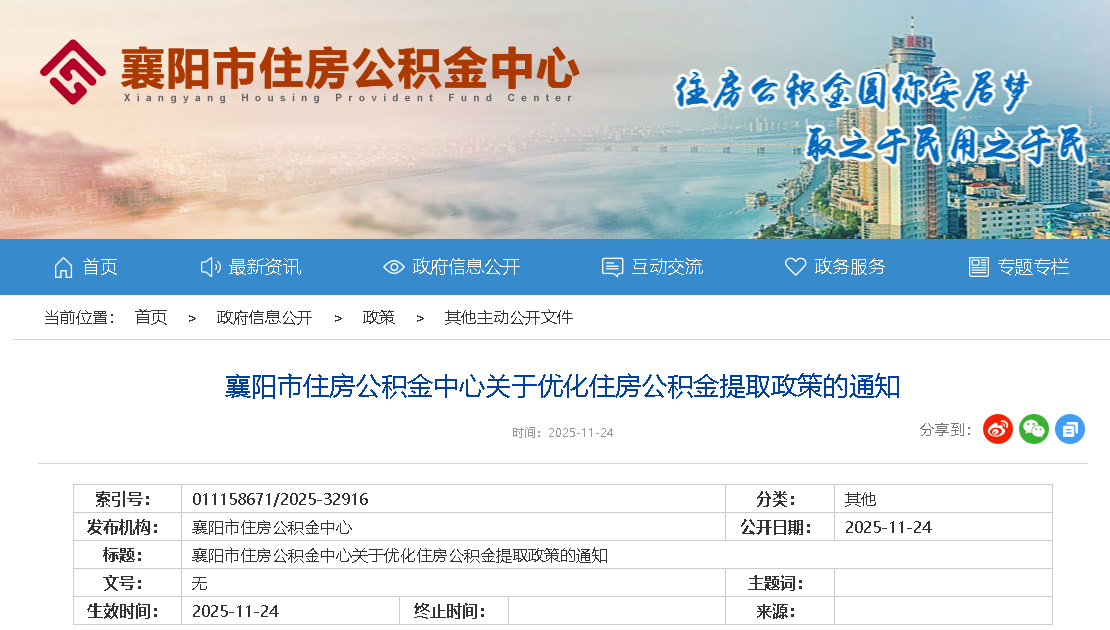Click the 首页 breadcrumb link
The width and height of the screenshot is (1110, 630).
click(x=151, y=317)
